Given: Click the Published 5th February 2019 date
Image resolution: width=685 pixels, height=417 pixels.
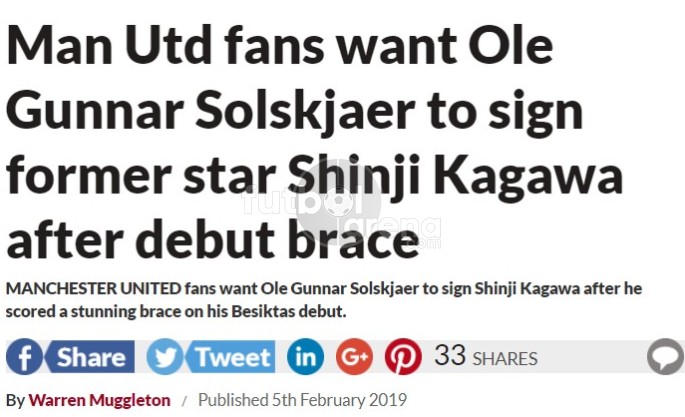Looking at the screenshot, I should [x=302, y=400].
